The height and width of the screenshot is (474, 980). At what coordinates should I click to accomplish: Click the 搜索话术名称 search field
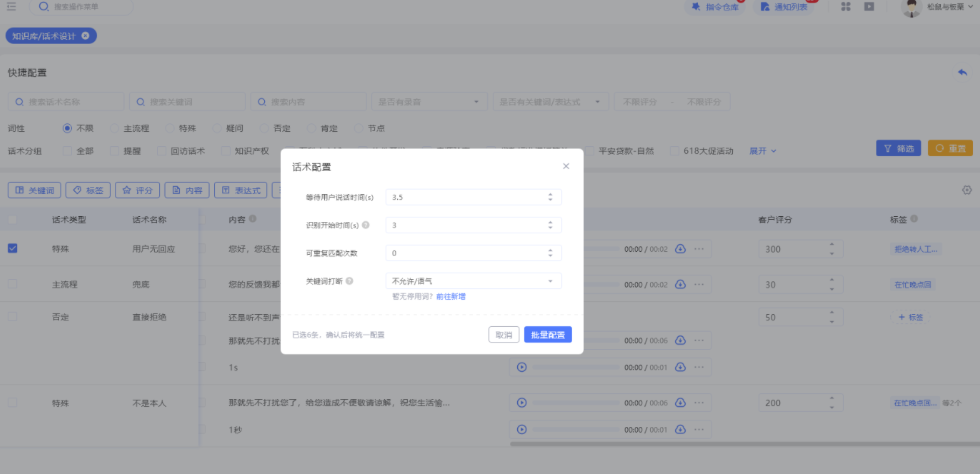point(66,101)
